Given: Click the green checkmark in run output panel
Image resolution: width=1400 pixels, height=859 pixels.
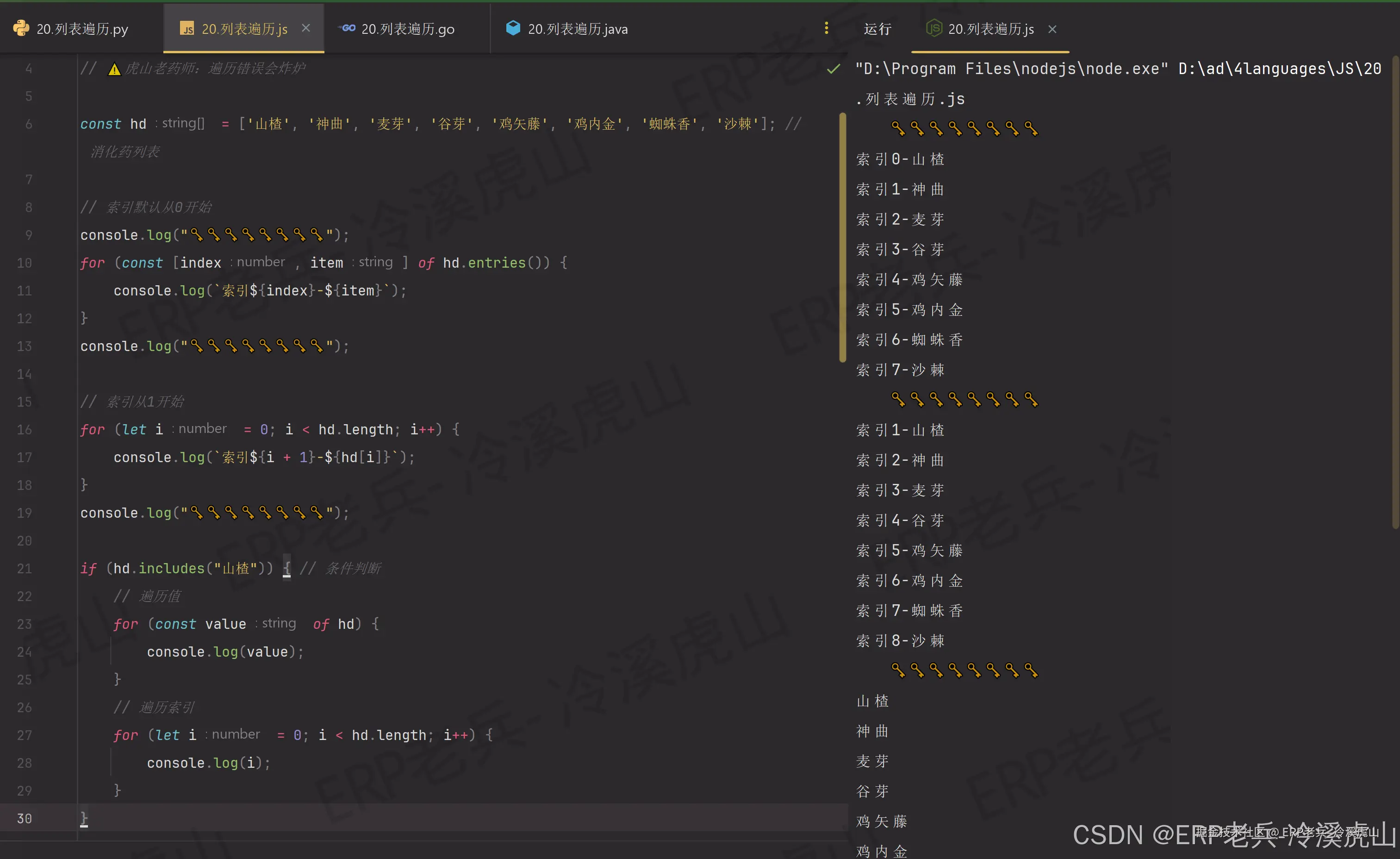Looking at the screenshot, I should point(833,68).
